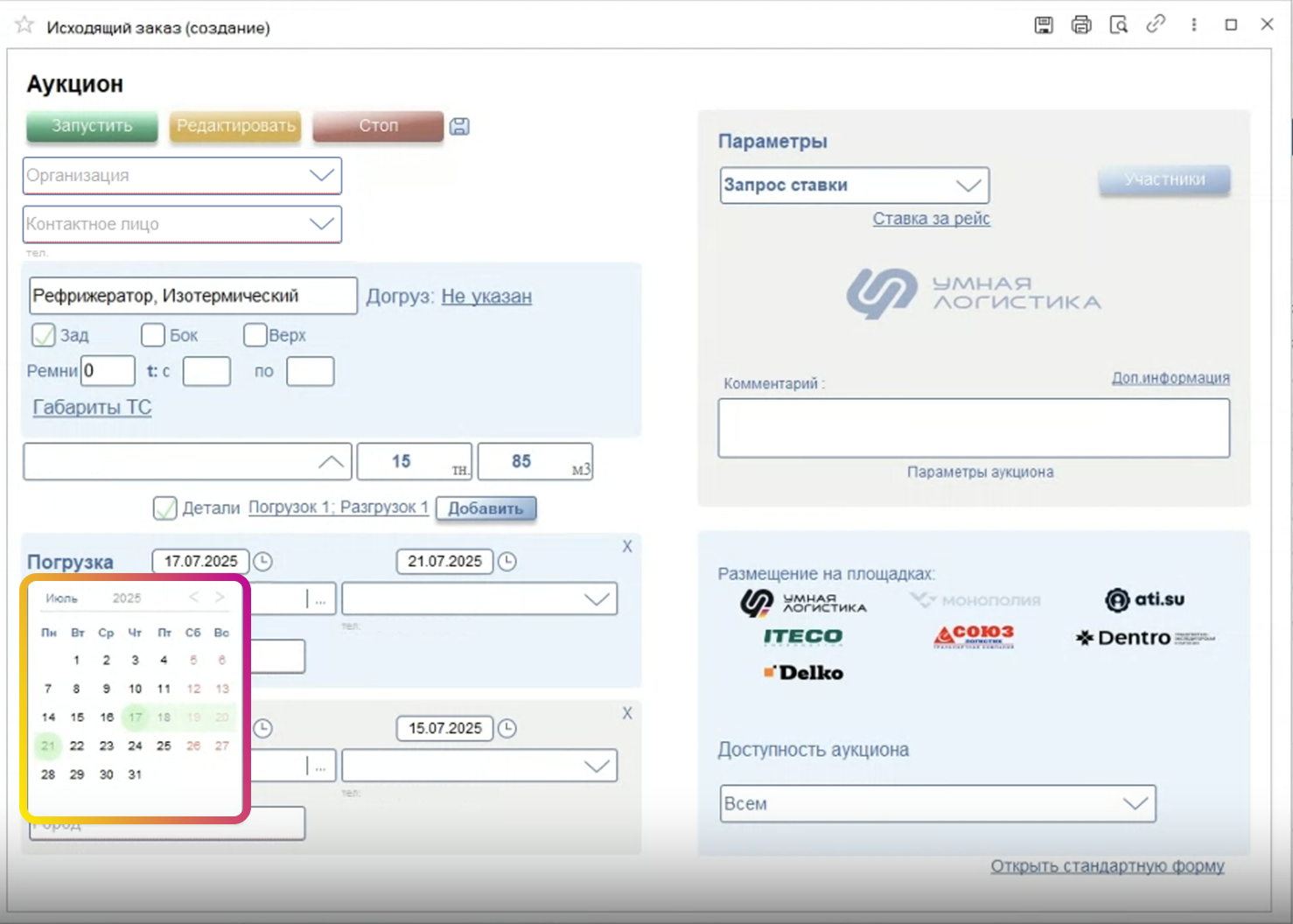Click Погрузок 1; Разгрузок 1 link
Image resolution: width=1293 pixels, height=924 pixels.
click(x=339, y=507)
